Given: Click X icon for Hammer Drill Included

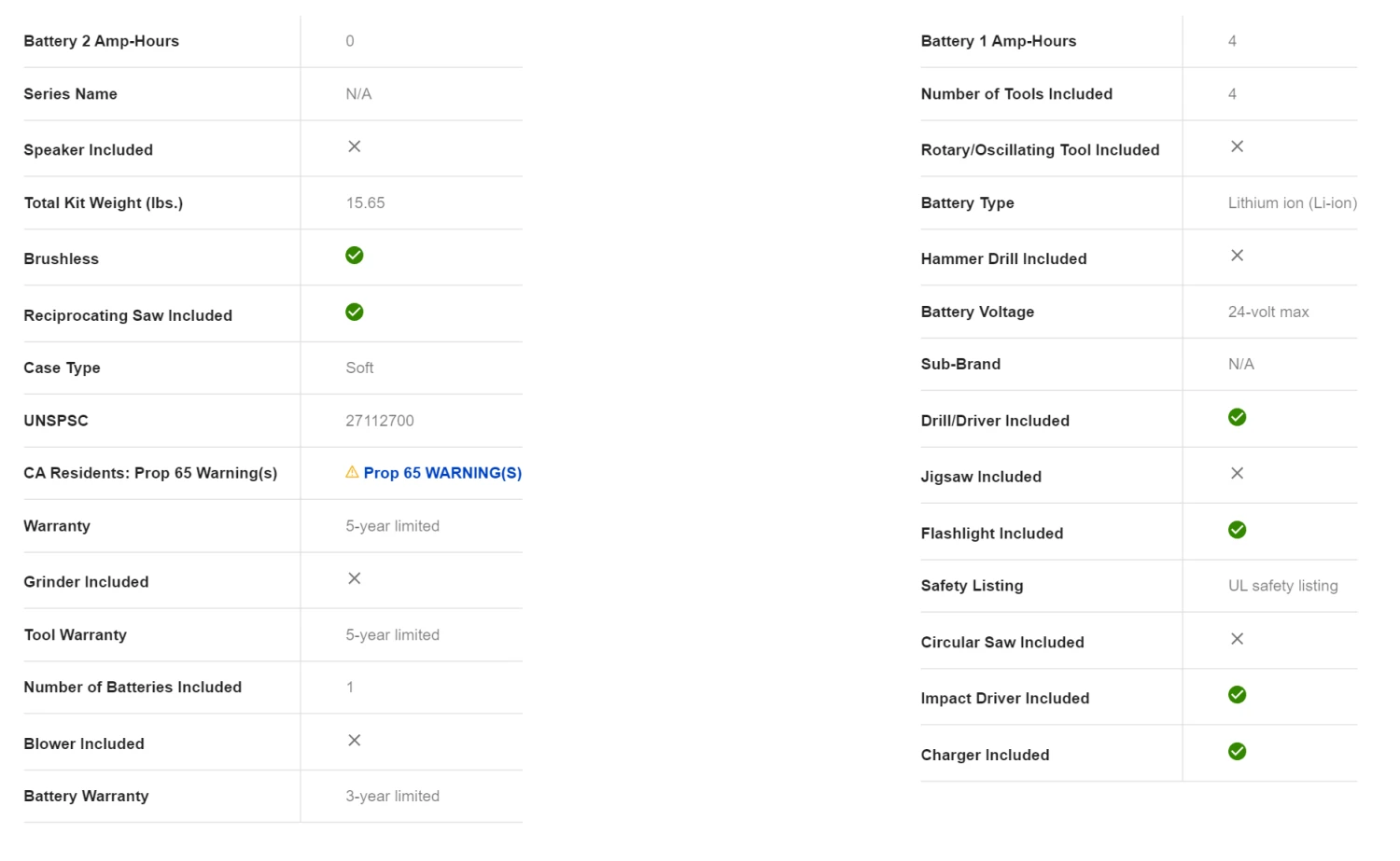Looking at the screenshot, I should pos(1238,256).
